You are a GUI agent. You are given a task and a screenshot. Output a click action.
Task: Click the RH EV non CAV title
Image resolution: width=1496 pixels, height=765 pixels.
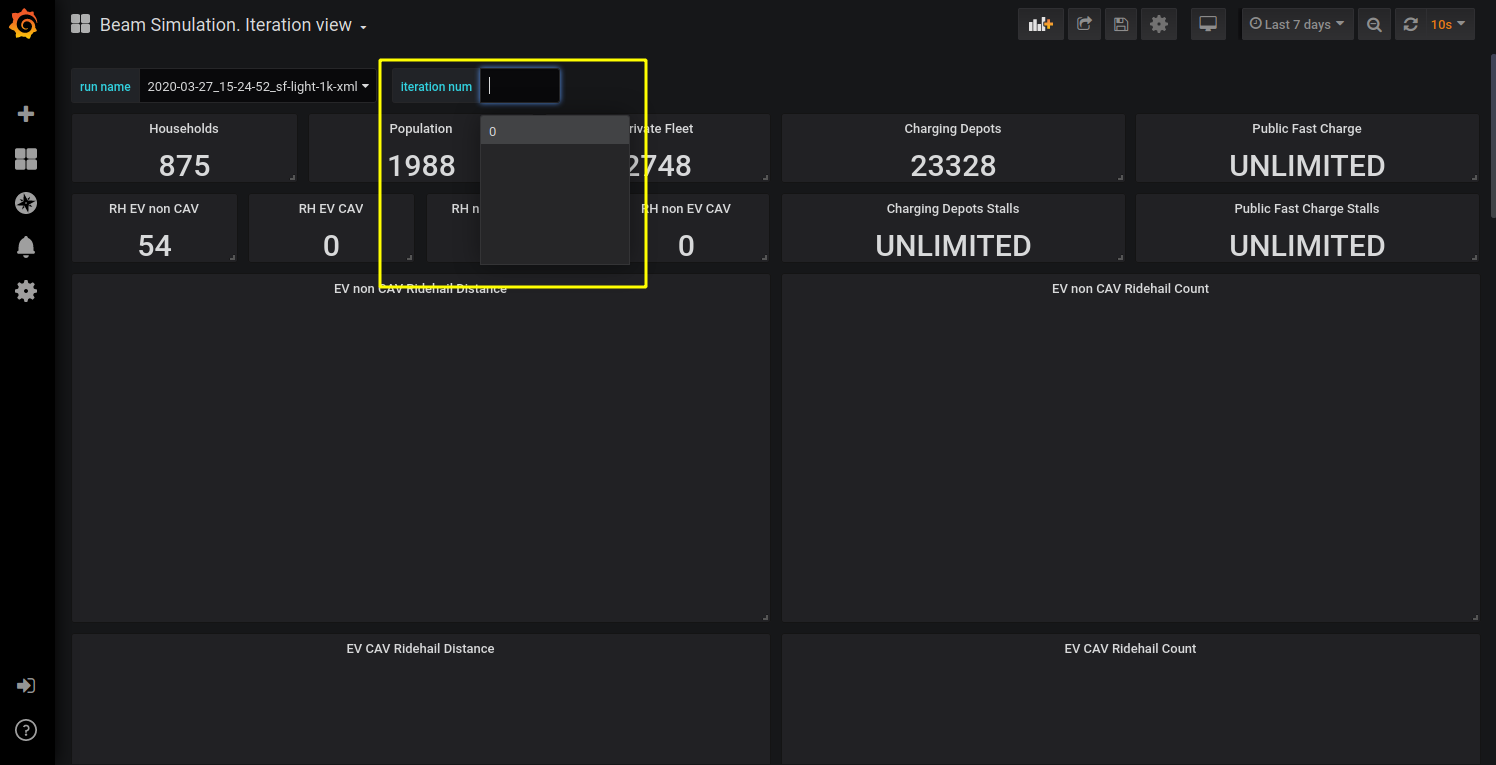[x=154, y=208]
